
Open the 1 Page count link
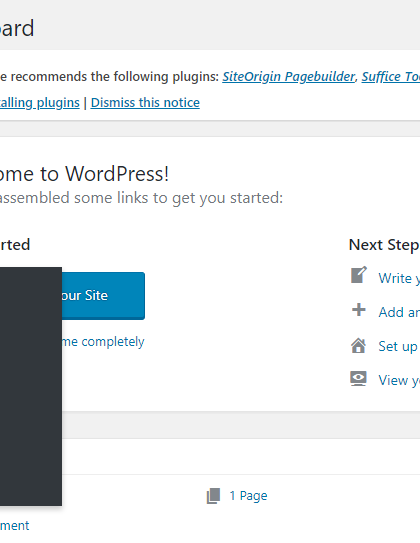tap(248, 496)
